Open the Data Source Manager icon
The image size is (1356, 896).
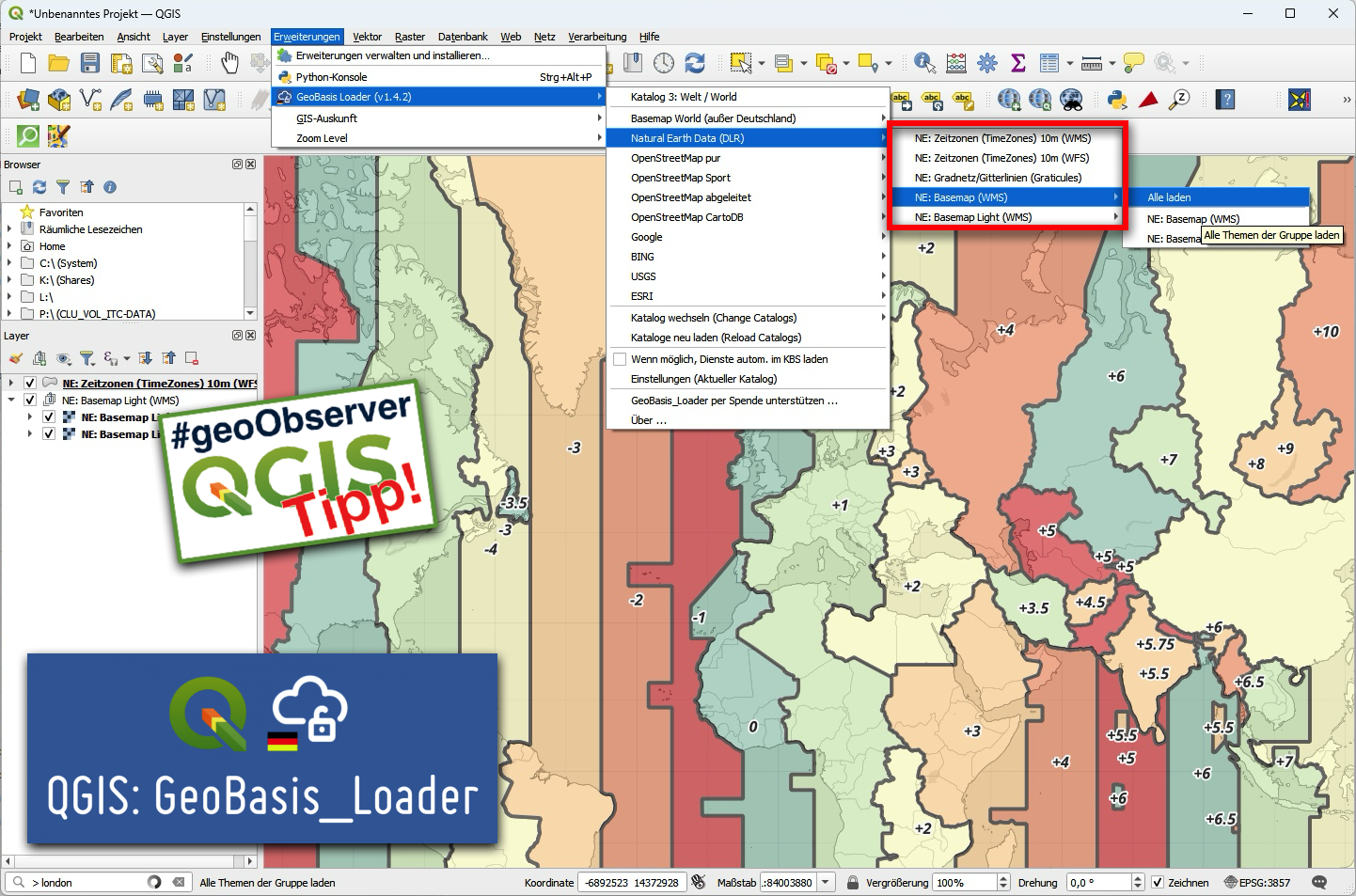pyautogui.click(x=28, y=100)
